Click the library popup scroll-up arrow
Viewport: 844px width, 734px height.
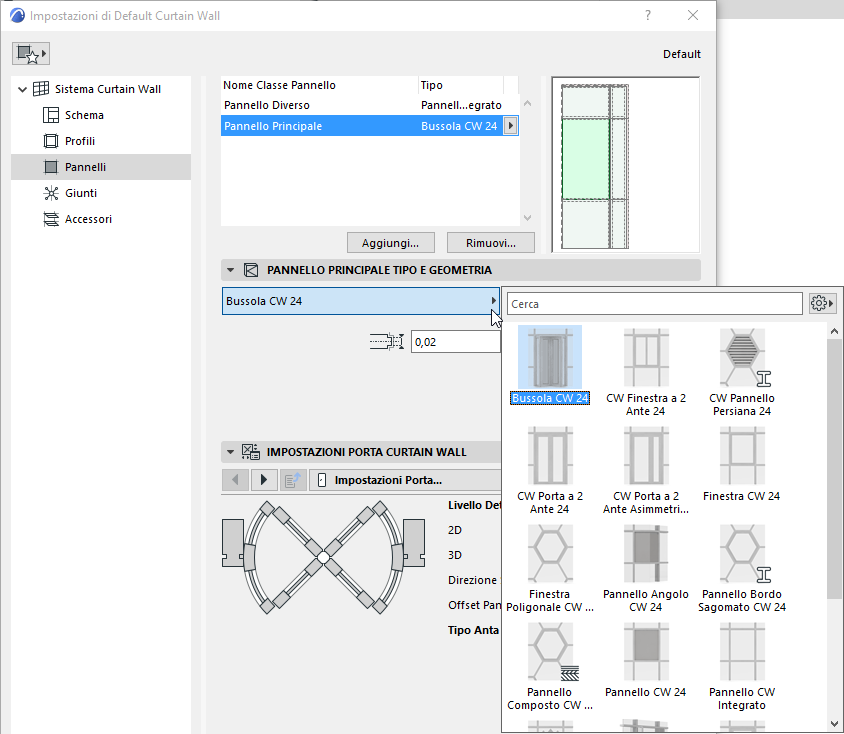click(x=834, y=331)
